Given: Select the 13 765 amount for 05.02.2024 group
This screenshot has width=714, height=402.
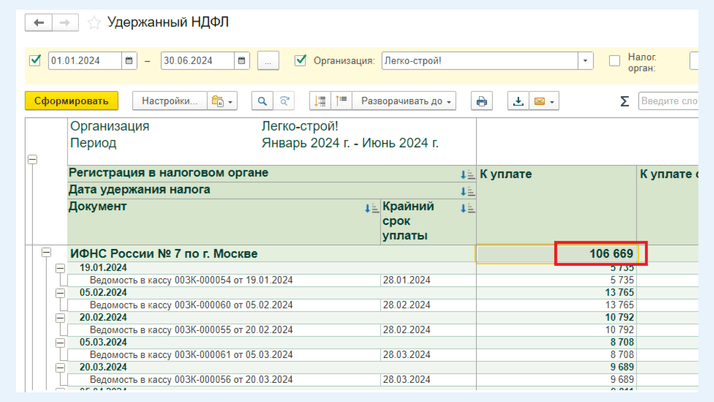Looking at the screenshot, I should click(620, 293).
